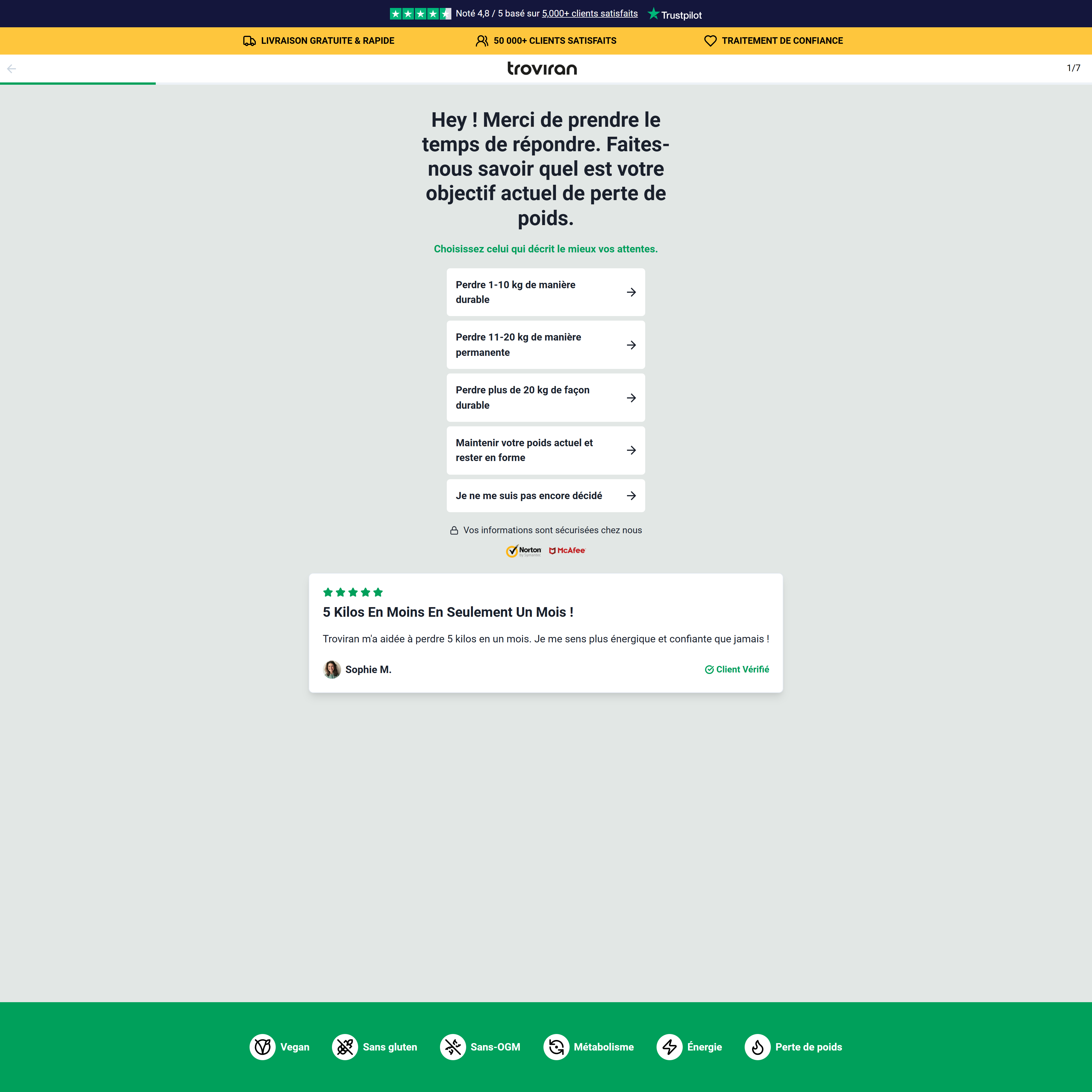Click the Trustpilot logo
Image resolution: width=1092 pixels, height=1092 pixels.
[x=674, y=15]
